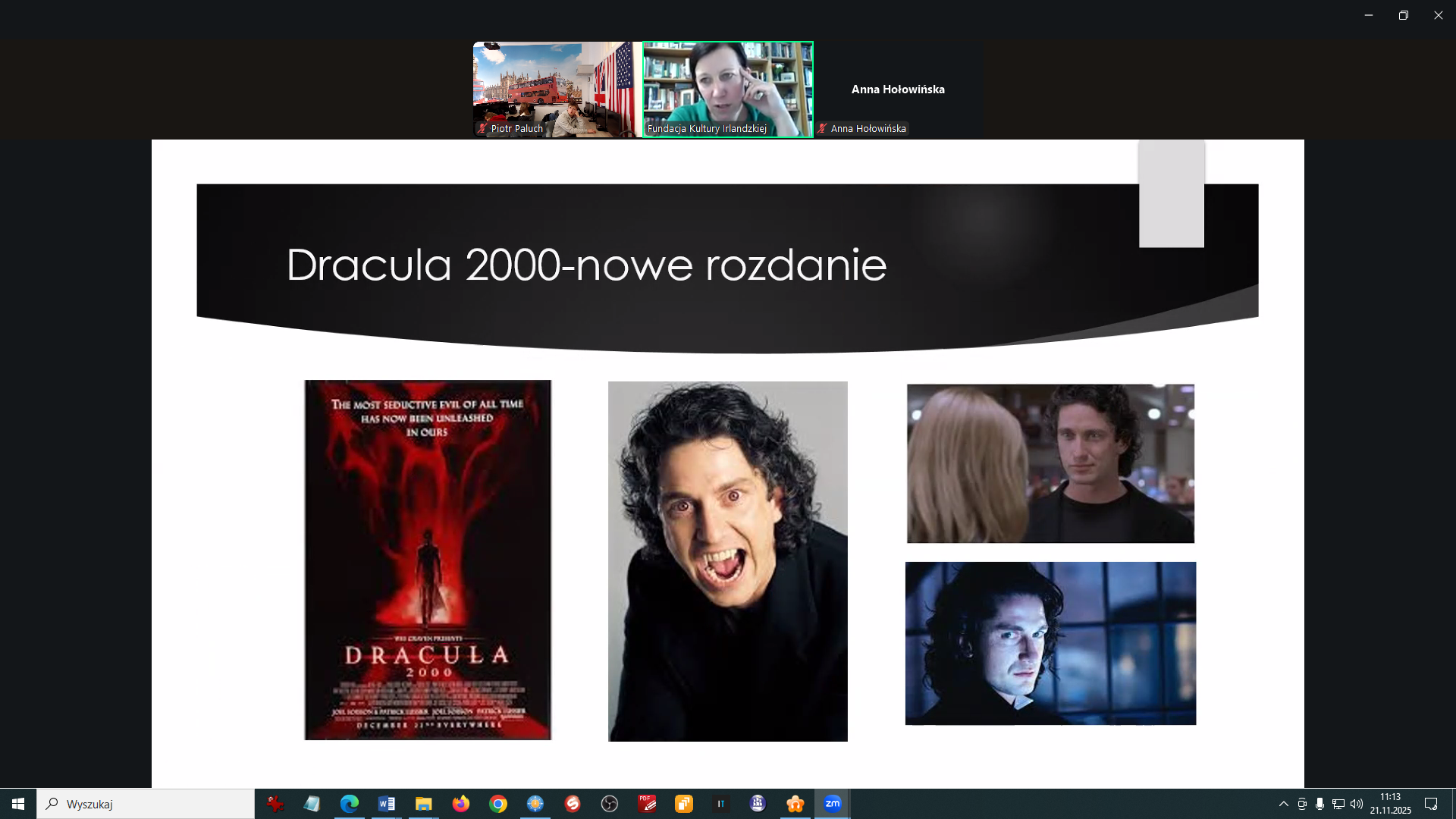This screenshot has height=819, width=1456.
Task: Expand hidden system tray icons
Action: tap(1283, 804)
